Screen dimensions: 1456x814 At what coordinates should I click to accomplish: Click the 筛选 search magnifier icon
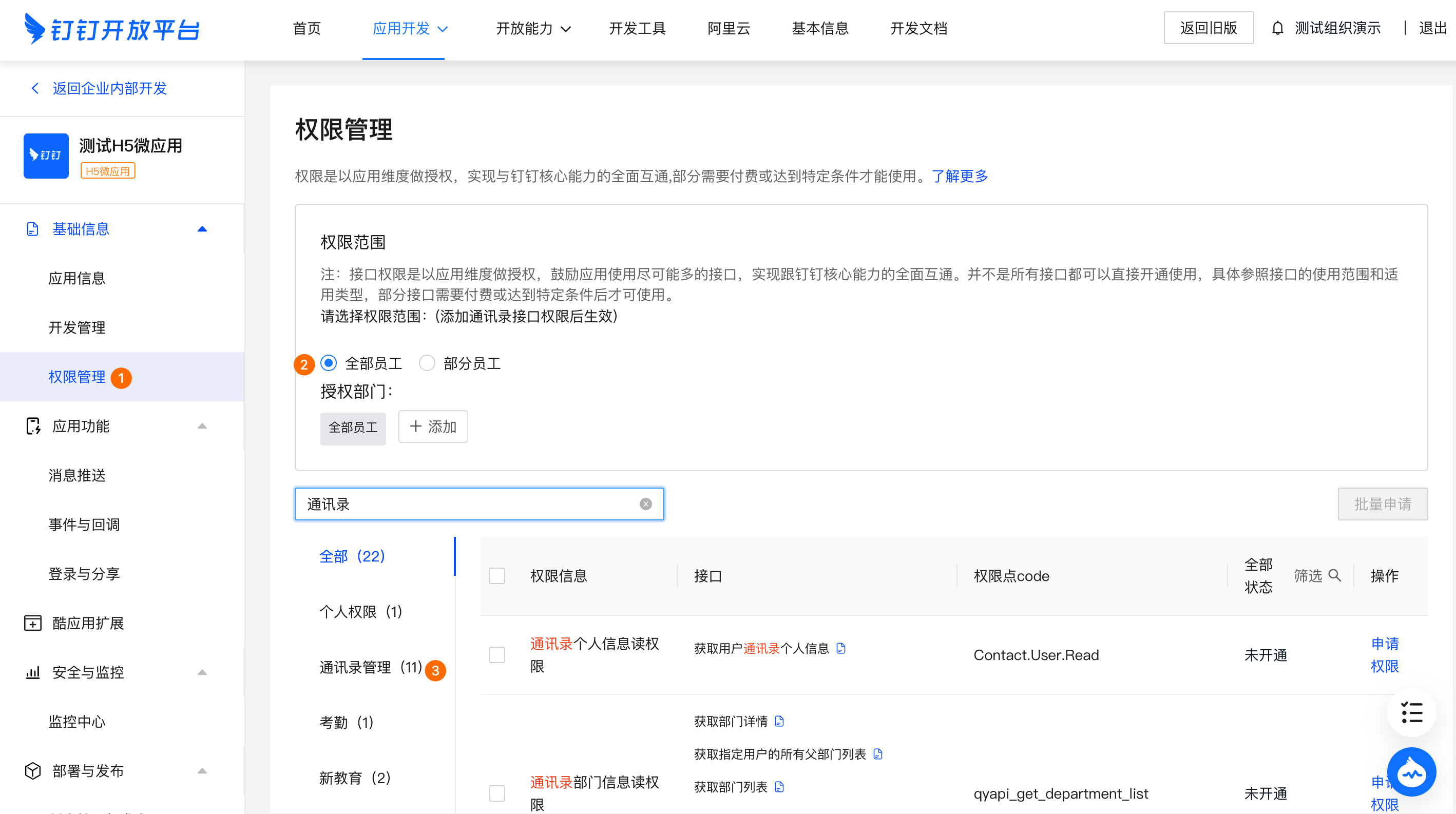(x=1334, y=575)
